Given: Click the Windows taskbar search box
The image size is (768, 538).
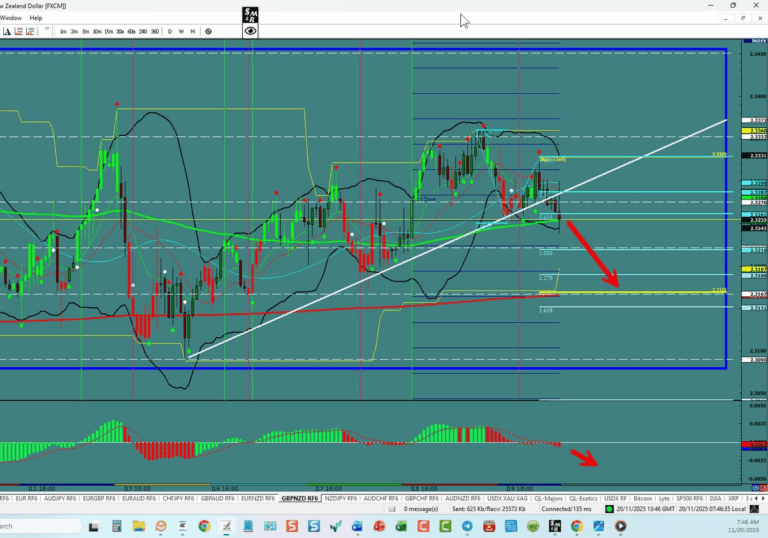Looking at the screenshot, I should pos(40,526).
